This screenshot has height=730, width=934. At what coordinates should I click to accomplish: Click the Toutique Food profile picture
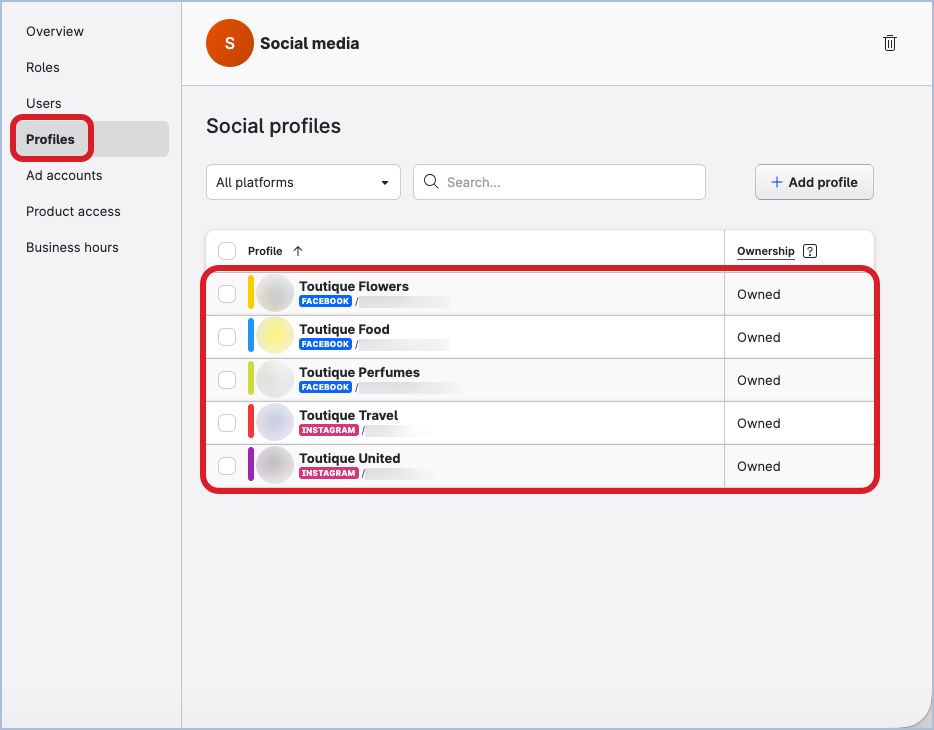pos(275,336)
